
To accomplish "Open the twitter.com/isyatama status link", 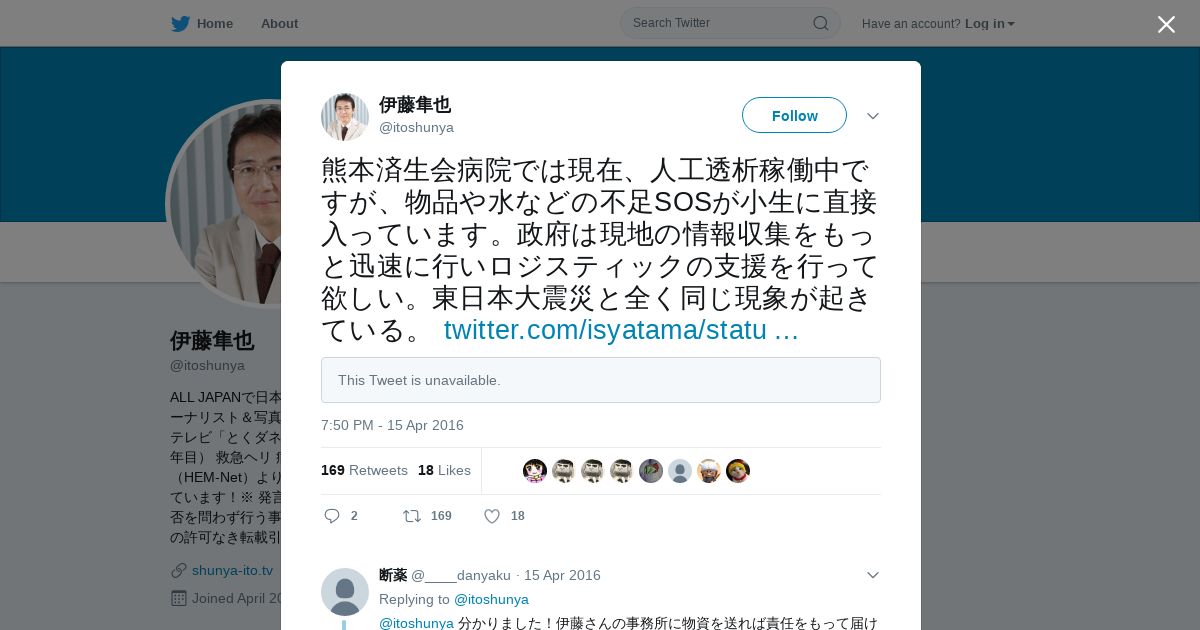I will pyautogui.click(x=621, y=330).
